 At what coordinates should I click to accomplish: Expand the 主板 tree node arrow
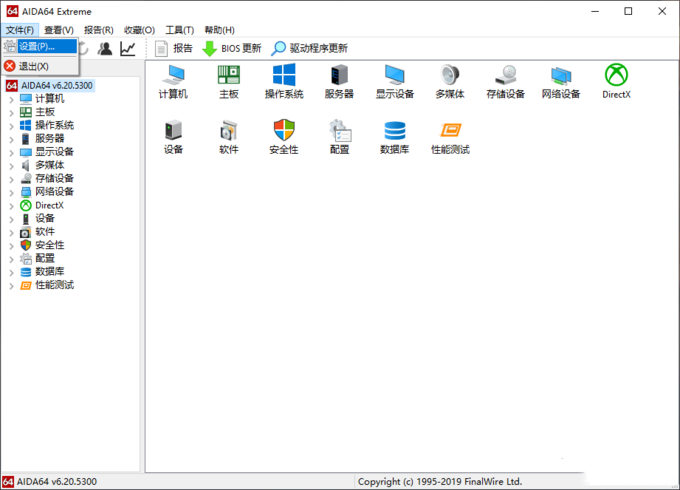click(12, 113)
